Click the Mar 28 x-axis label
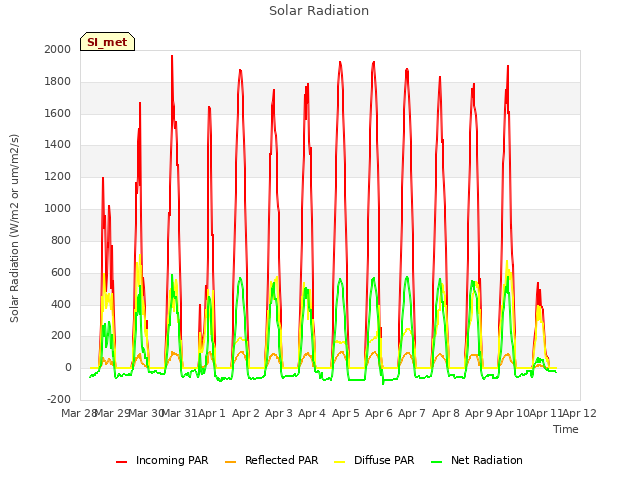Screen dimensions: 640x480 point(78,413)
